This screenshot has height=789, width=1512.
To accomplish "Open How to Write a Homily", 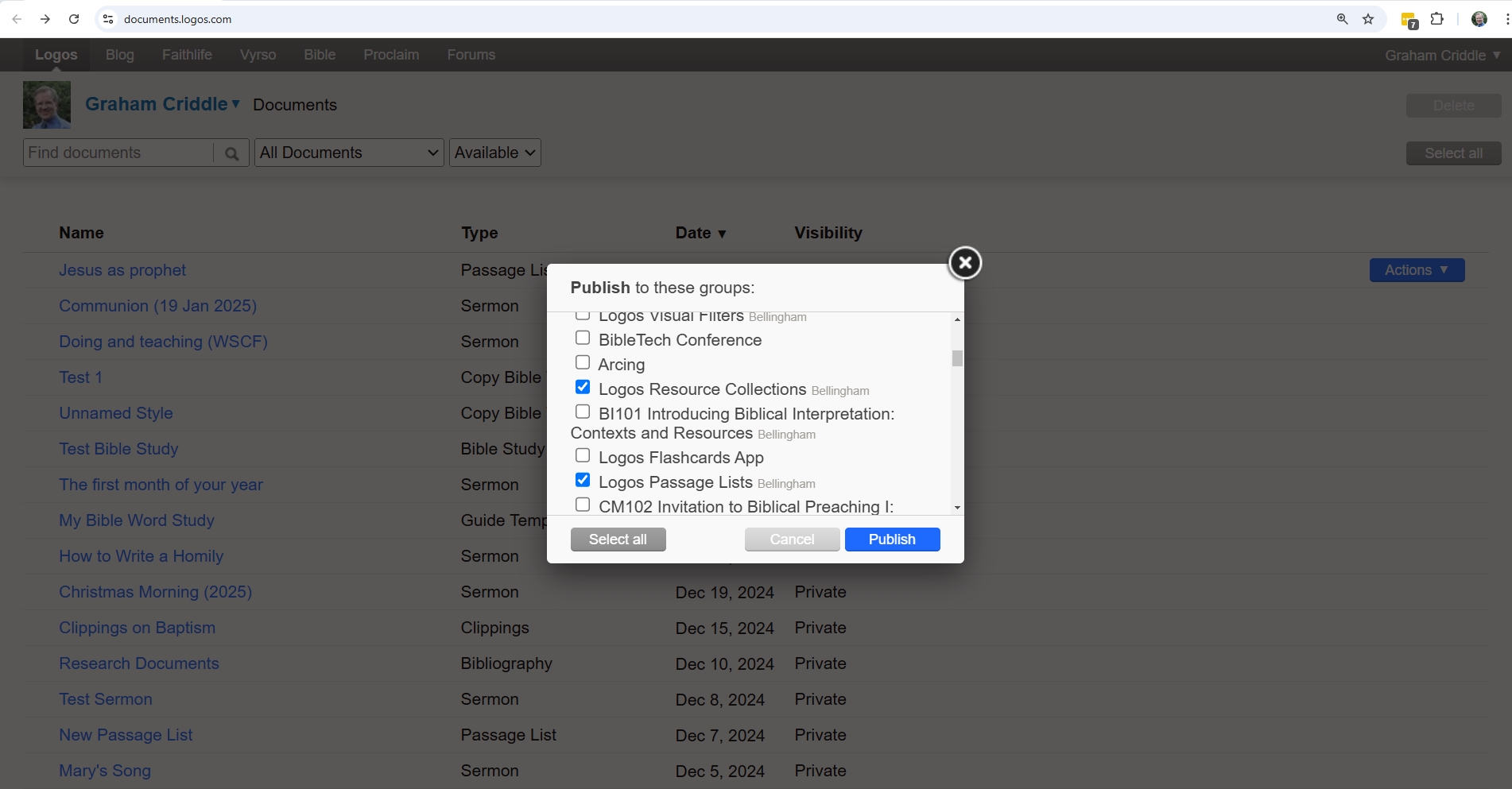I will tap(141, 556).
